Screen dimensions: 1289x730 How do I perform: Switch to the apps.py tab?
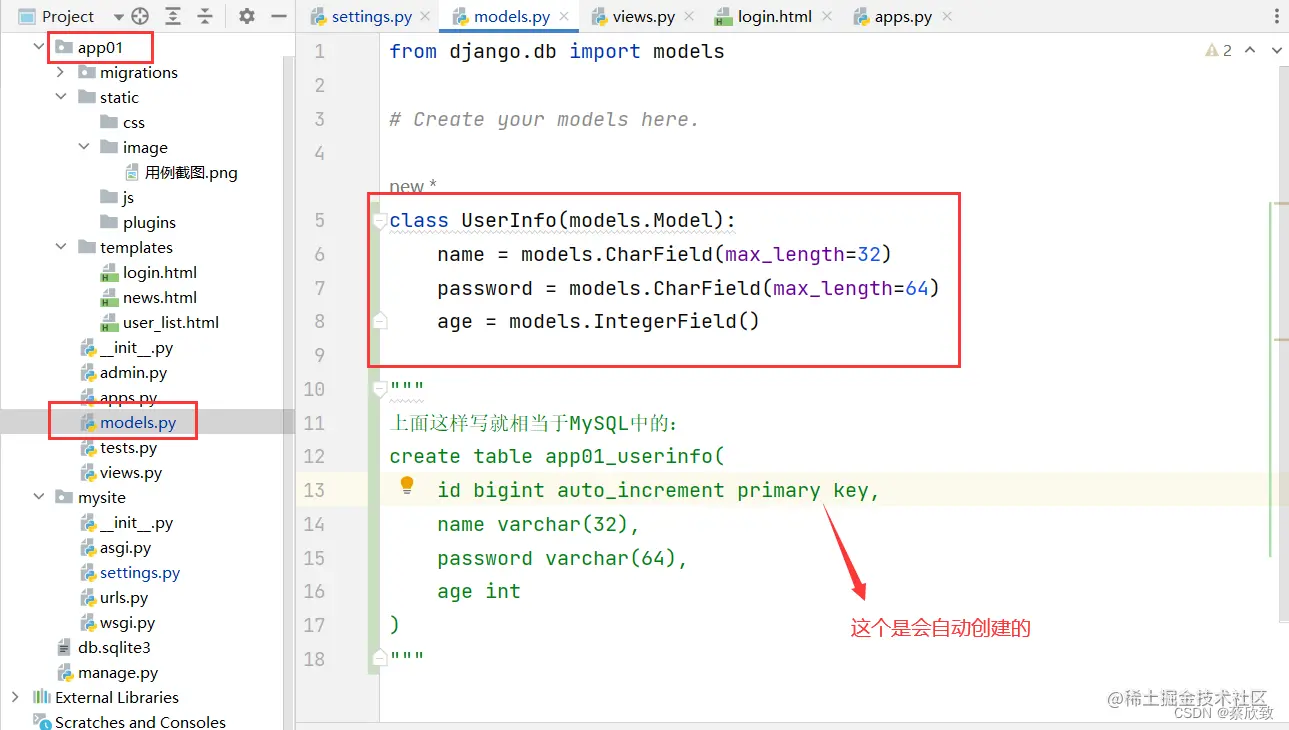pyautogui.click(x=891, y=17)
